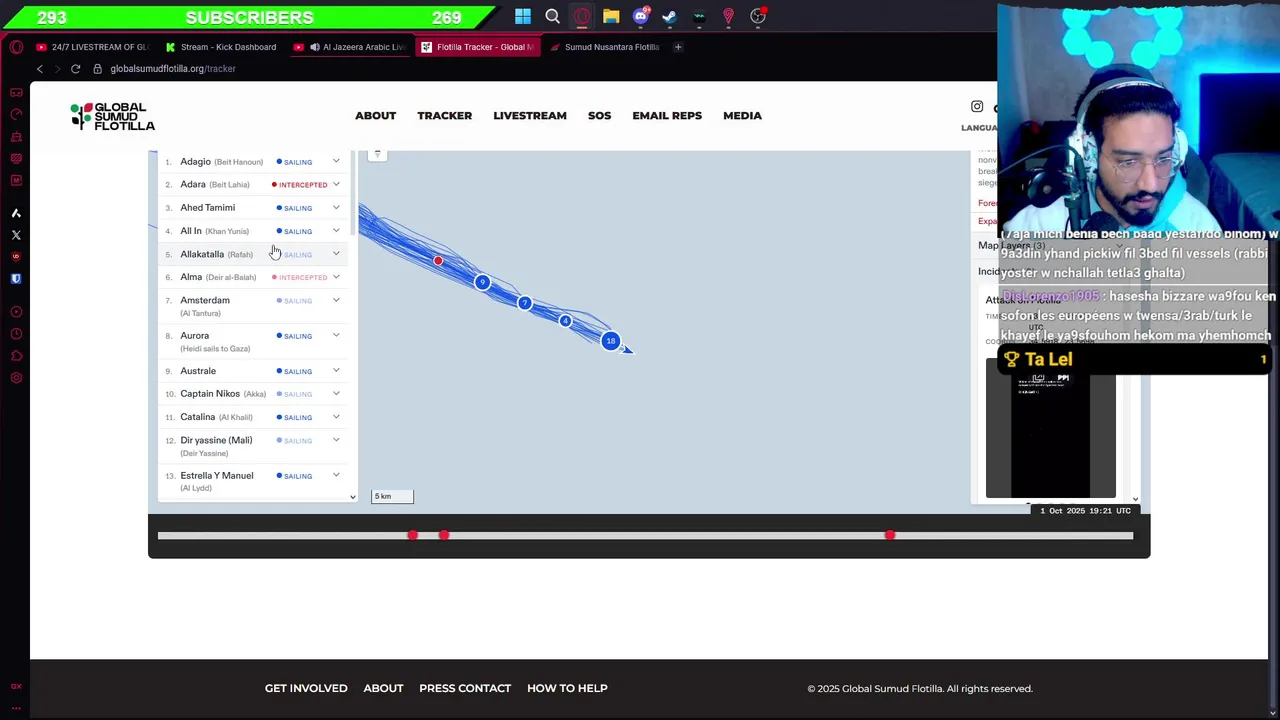Open settings gear icon in sidebar
Image resolution: width=1280 pixels, height=720 pixels.
(16, 378)
